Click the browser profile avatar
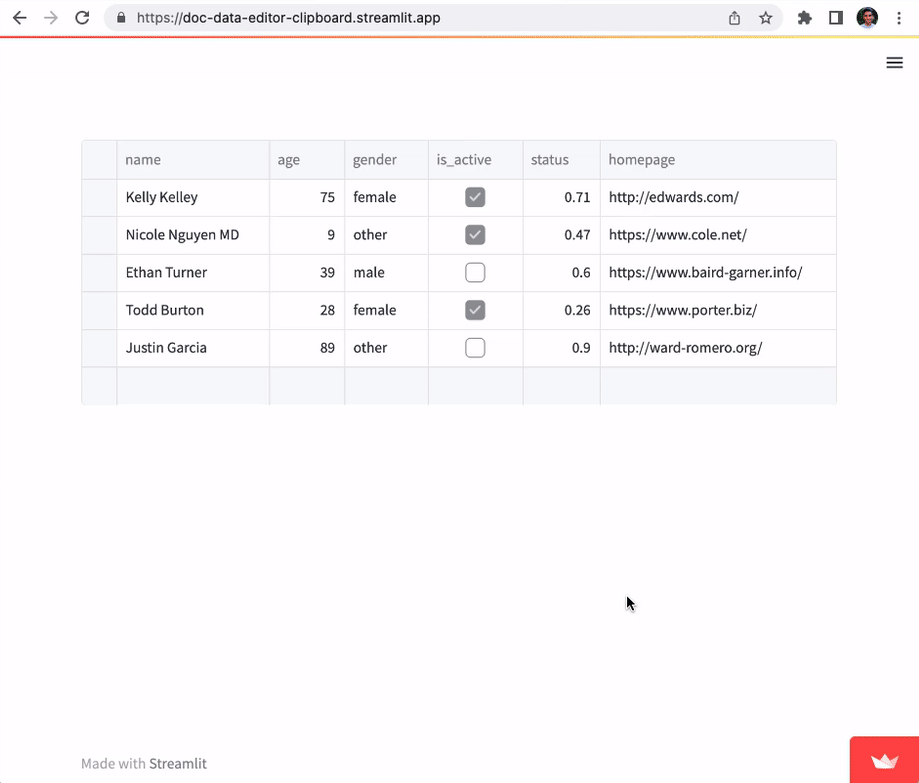The width and height of the screenshot is (919, 783). tap(867, 17)
